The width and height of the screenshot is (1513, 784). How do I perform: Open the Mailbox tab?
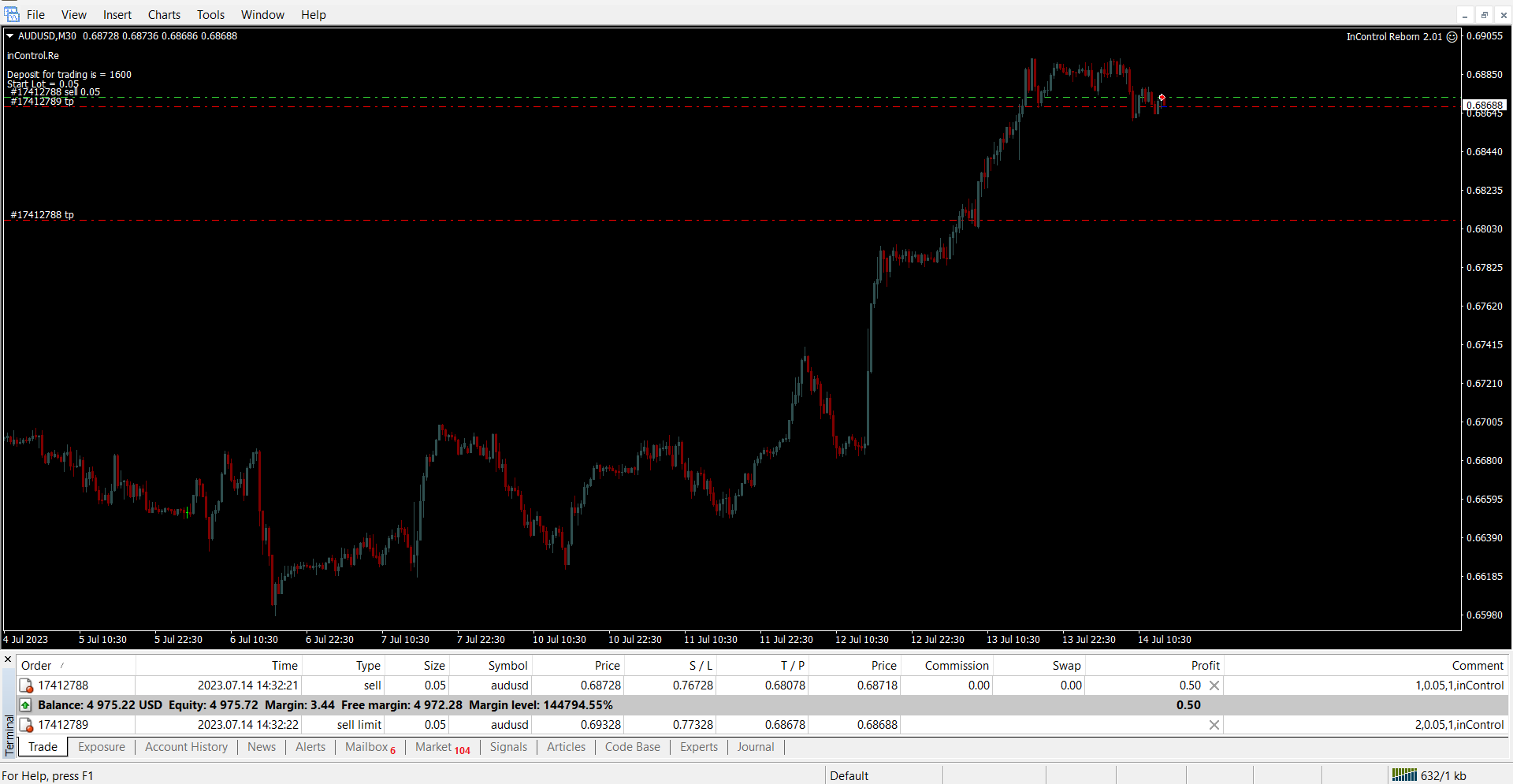pos(366,747)
